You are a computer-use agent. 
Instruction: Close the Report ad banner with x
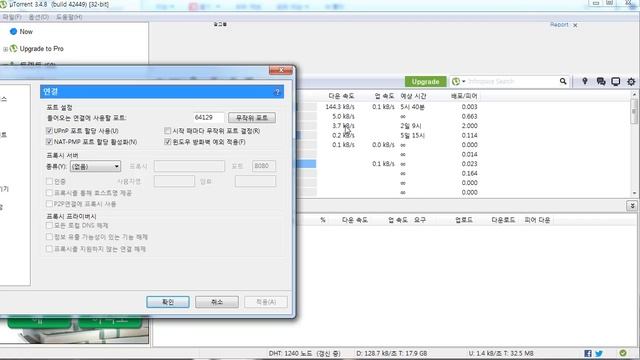pyautogui.click(x=575, y=25)
